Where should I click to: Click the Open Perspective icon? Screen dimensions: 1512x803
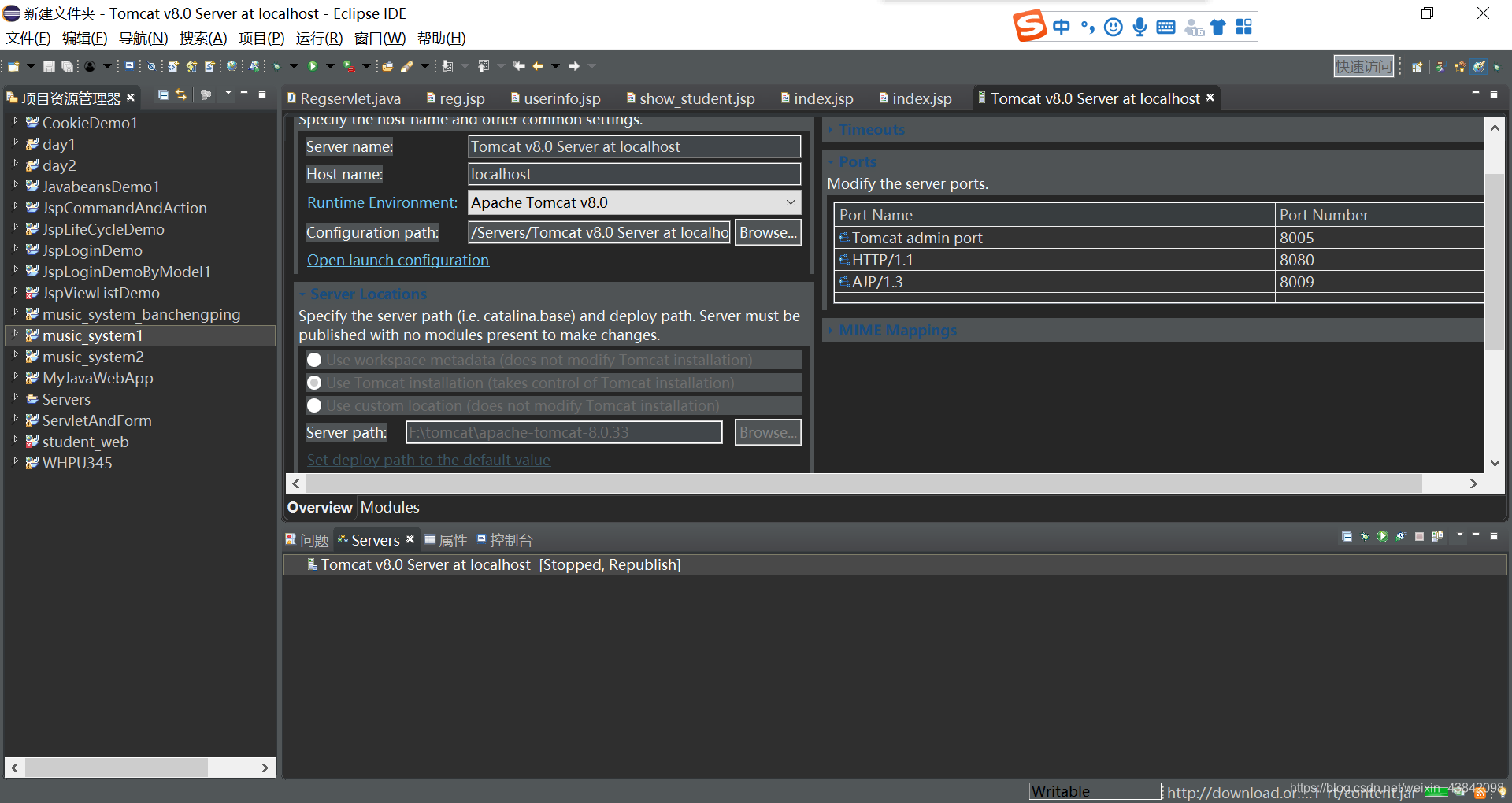pos(1417,67)
